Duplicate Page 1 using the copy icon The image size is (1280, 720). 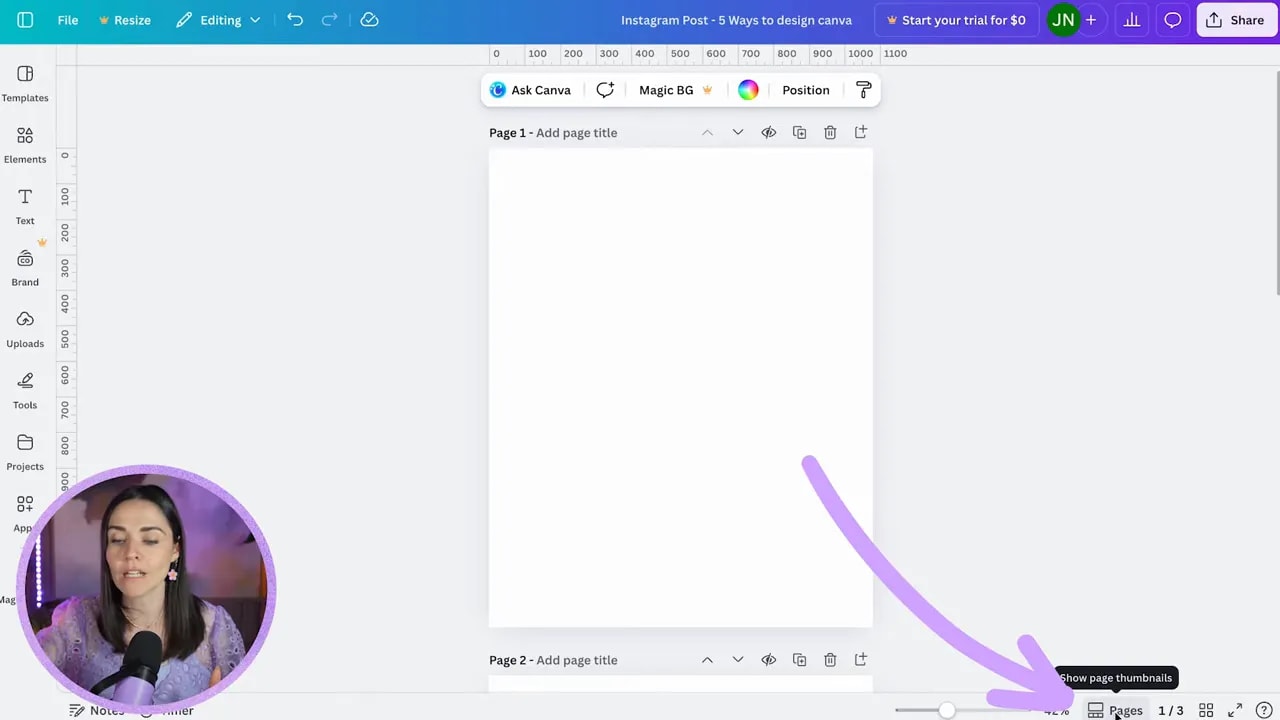point(799,132)
